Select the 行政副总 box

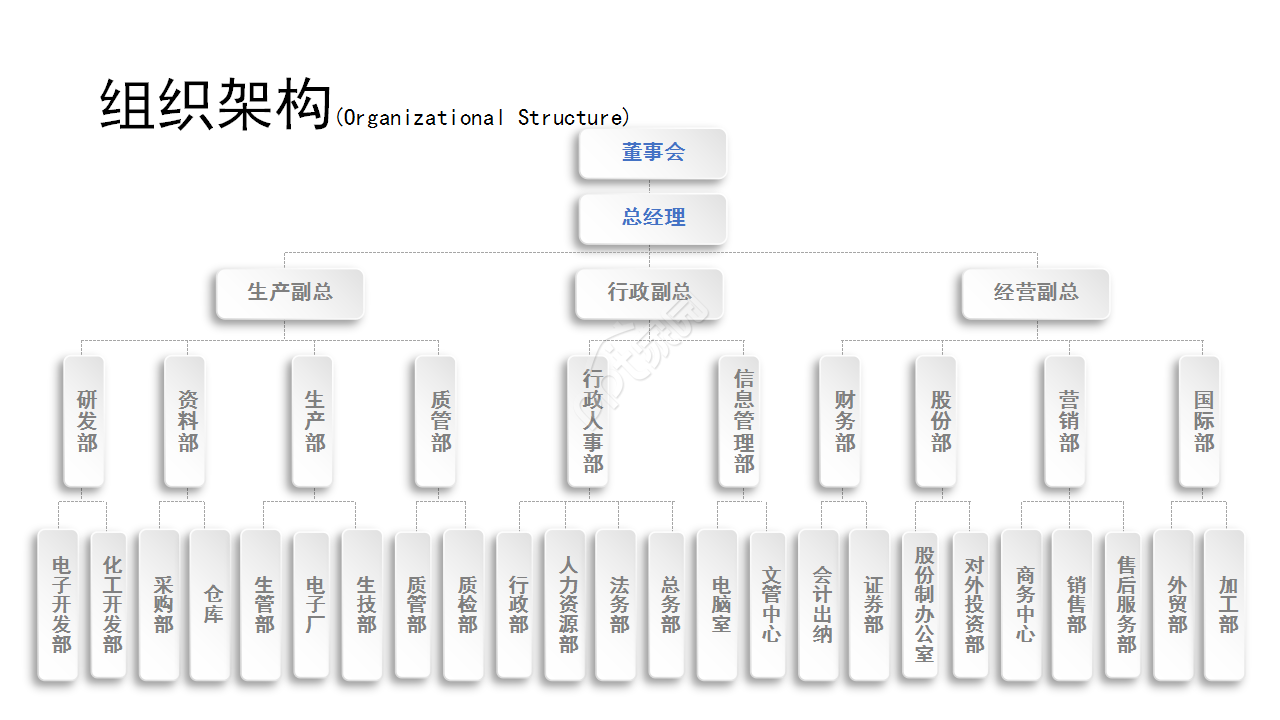pyautogui.click(x=649, y=293)
